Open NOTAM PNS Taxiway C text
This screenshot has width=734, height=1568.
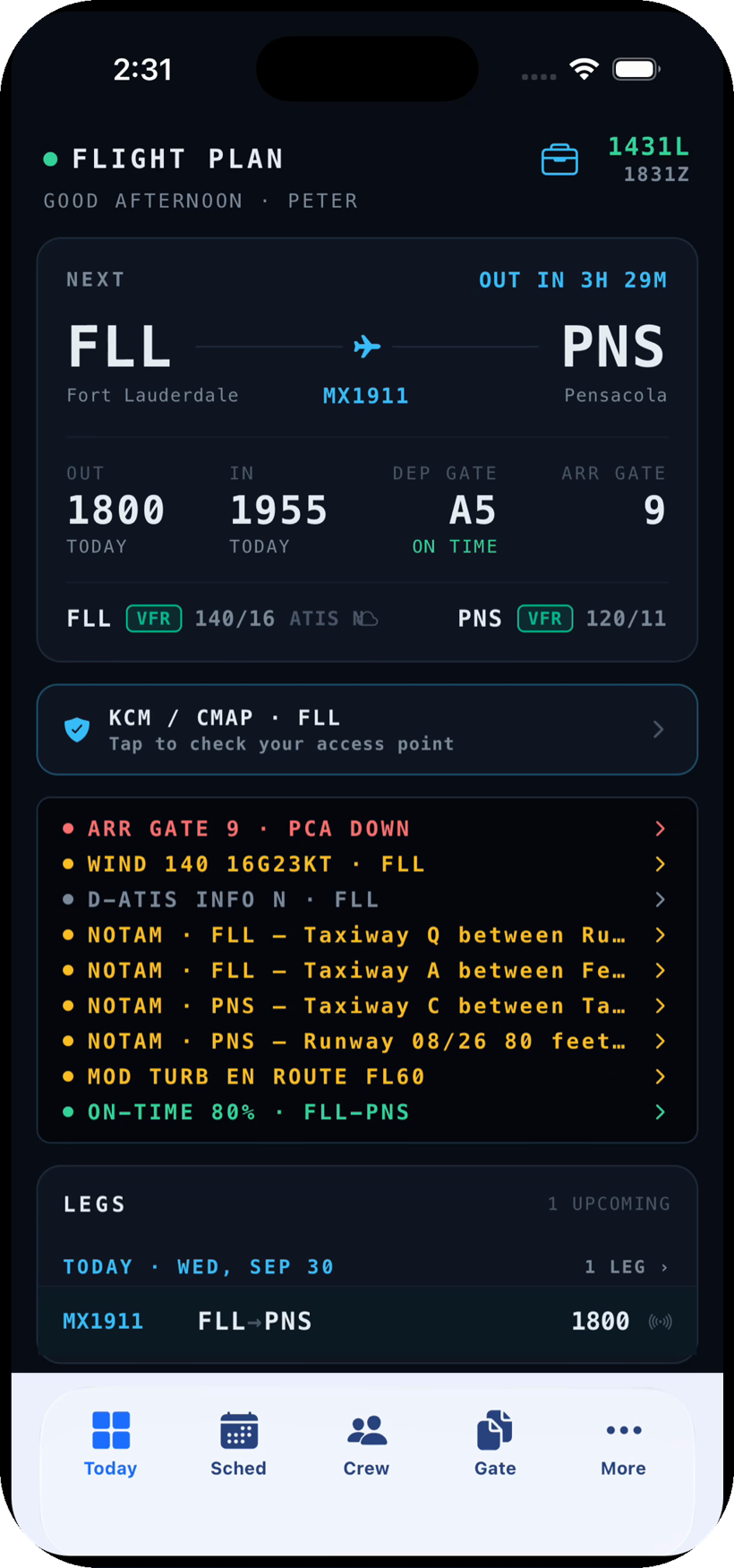point(356,1006)
